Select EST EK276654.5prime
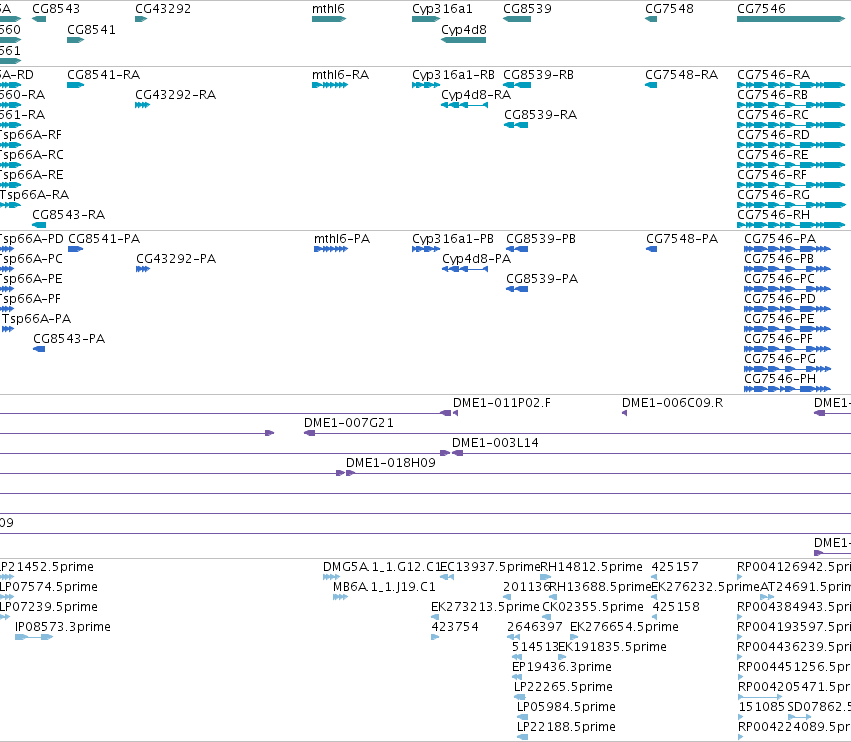 coord(624,627)
